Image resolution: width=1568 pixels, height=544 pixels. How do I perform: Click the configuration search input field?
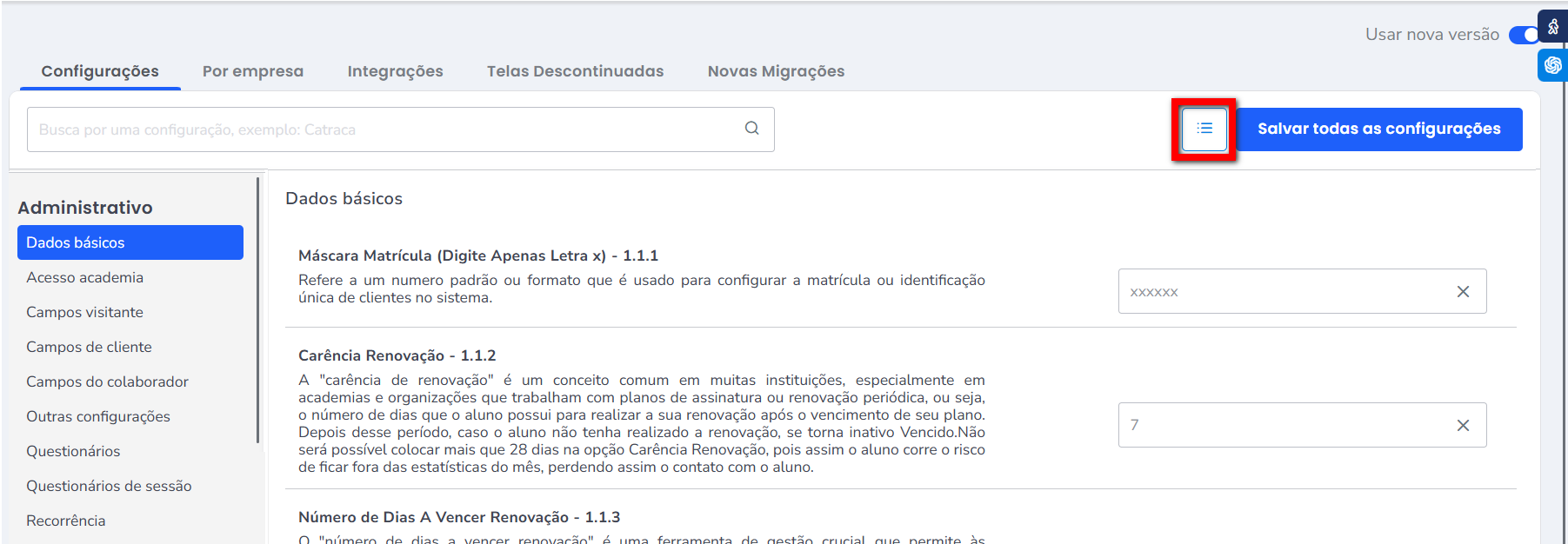383,129
